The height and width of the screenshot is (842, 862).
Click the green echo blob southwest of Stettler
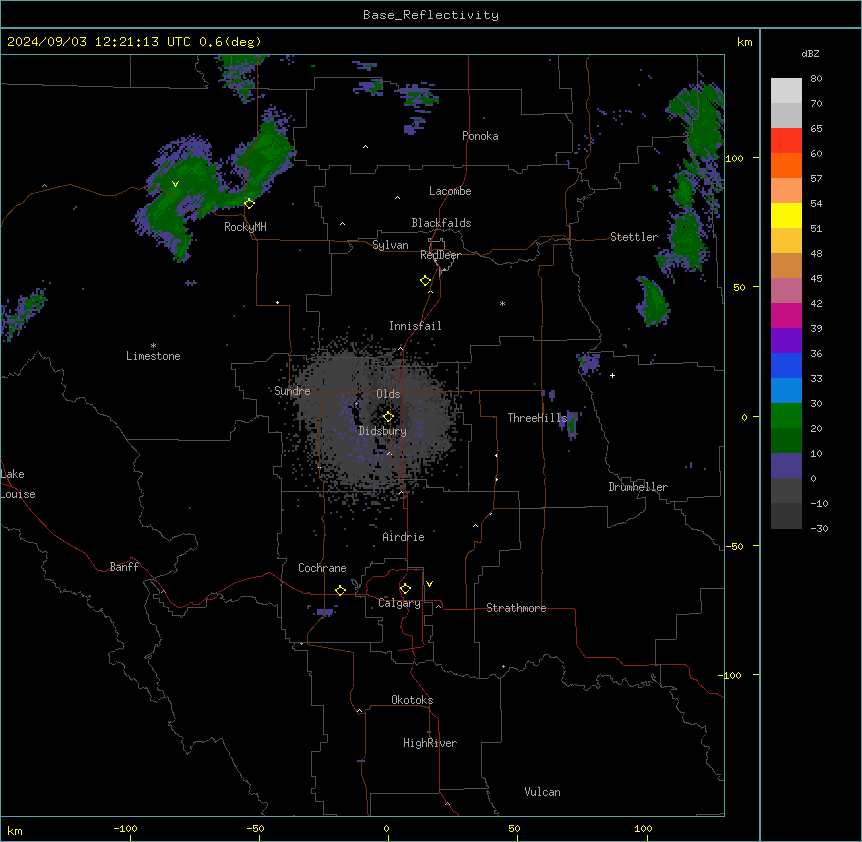[653, 302]
